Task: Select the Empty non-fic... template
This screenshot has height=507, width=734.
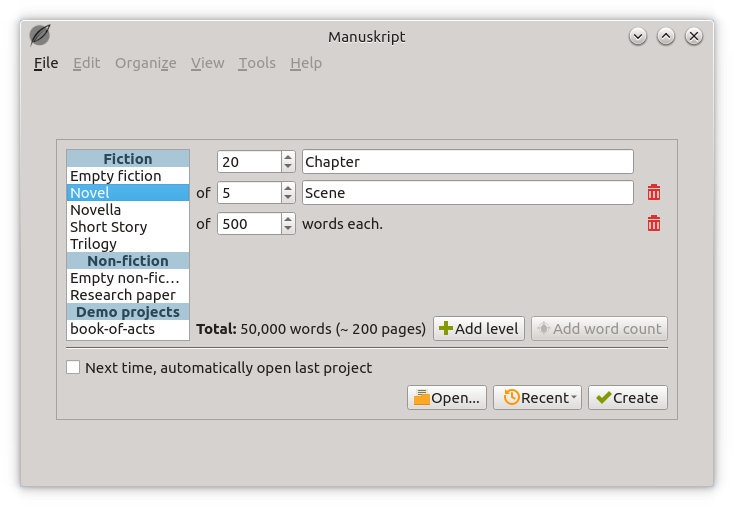Action: coord(128,278)
